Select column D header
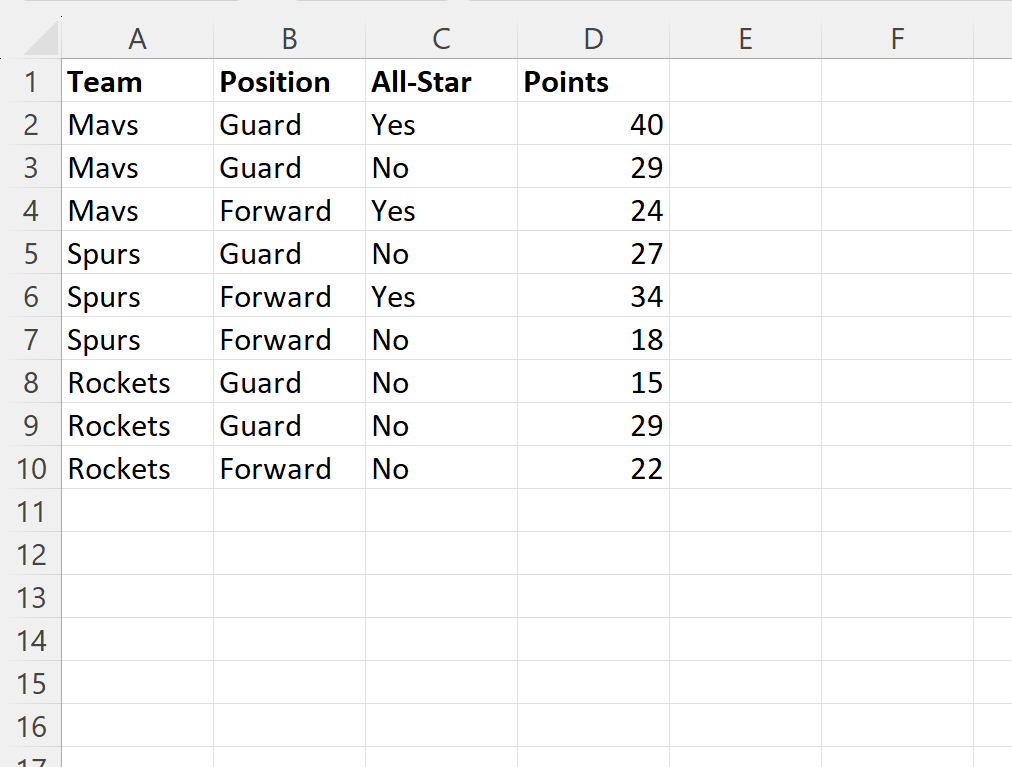The height and width of the screenshot is (767, 1012). pos(593,38)
